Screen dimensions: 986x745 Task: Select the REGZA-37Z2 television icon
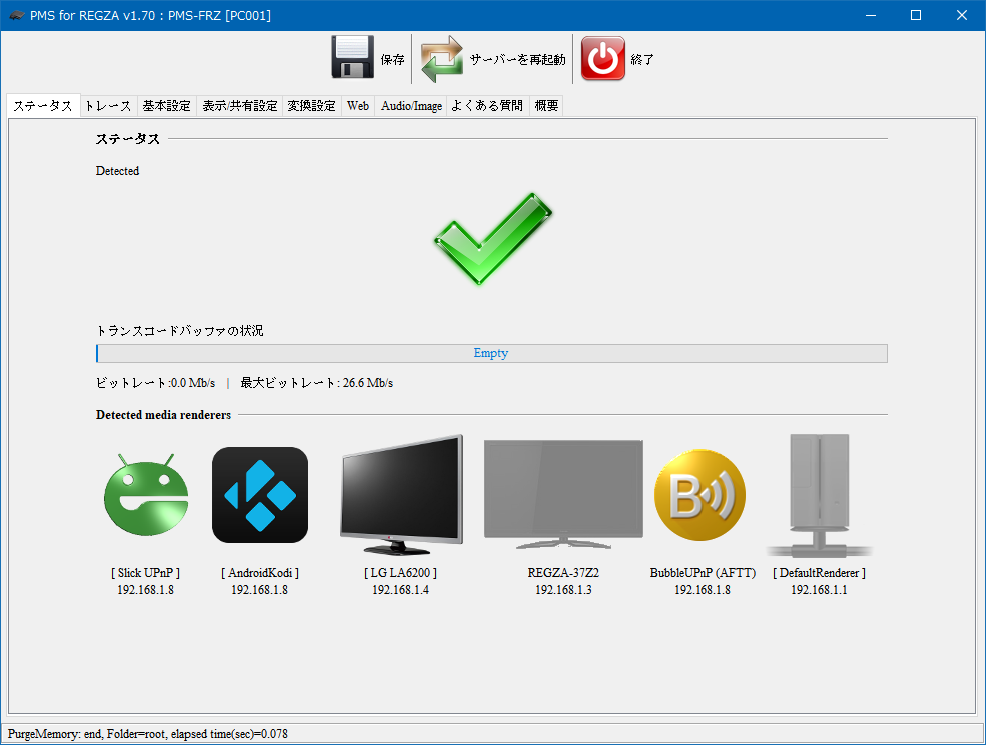pos(562,494)
